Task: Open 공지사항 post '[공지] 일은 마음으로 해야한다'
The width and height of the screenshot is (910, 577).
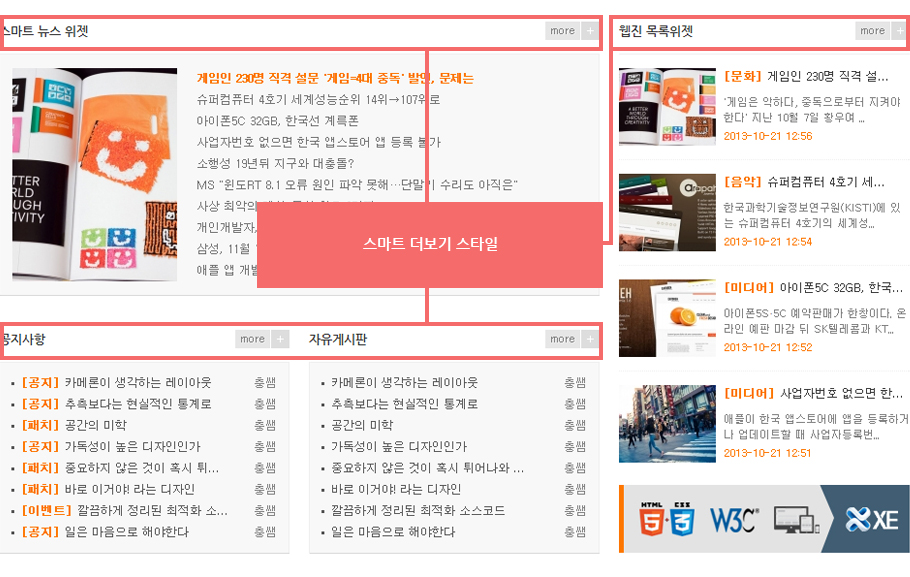Action: 106,532
